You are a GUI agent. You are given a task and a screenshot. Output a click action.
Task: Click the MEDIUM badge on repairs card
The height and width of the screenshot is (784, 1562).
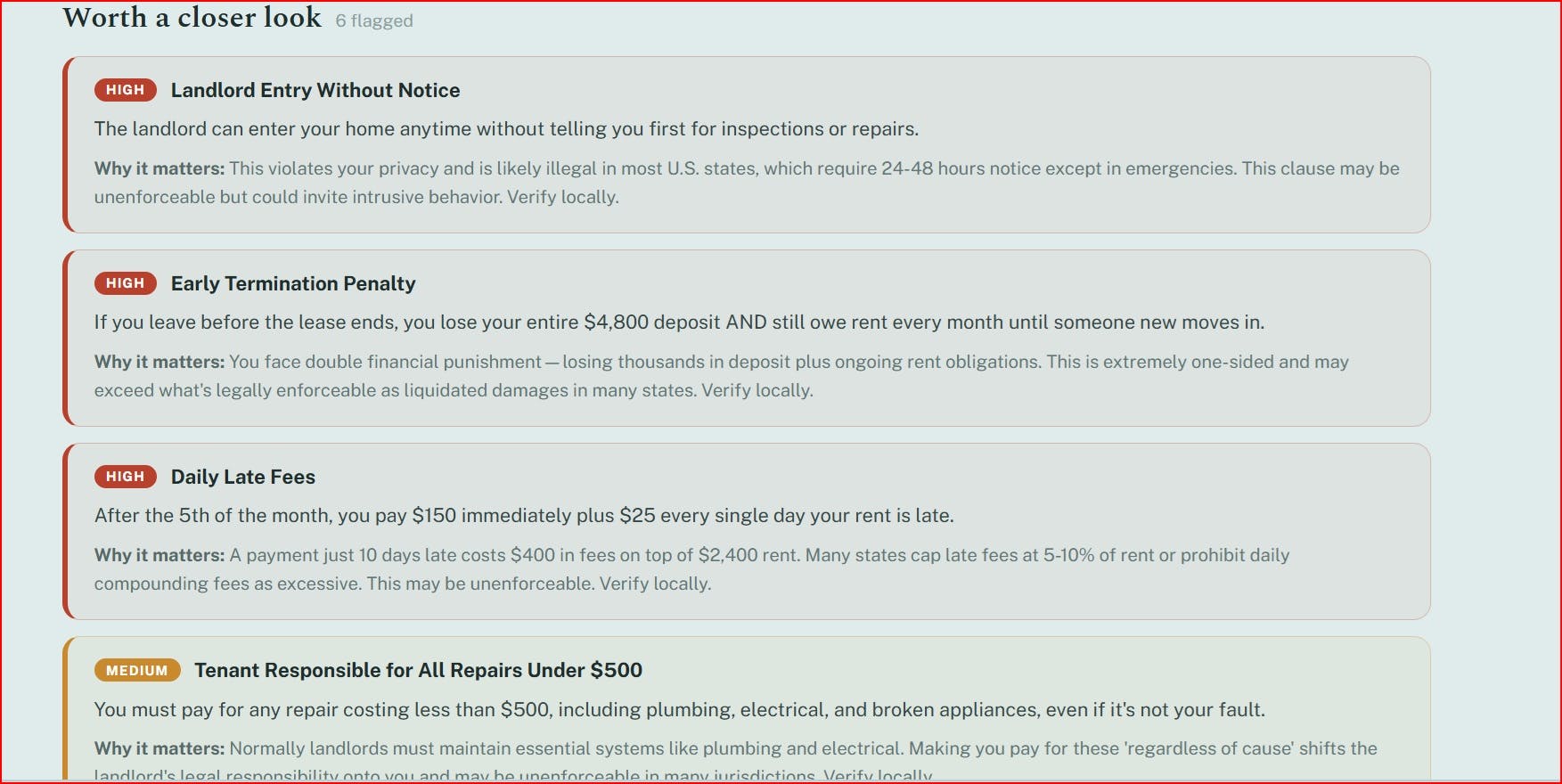coord(137,670)
